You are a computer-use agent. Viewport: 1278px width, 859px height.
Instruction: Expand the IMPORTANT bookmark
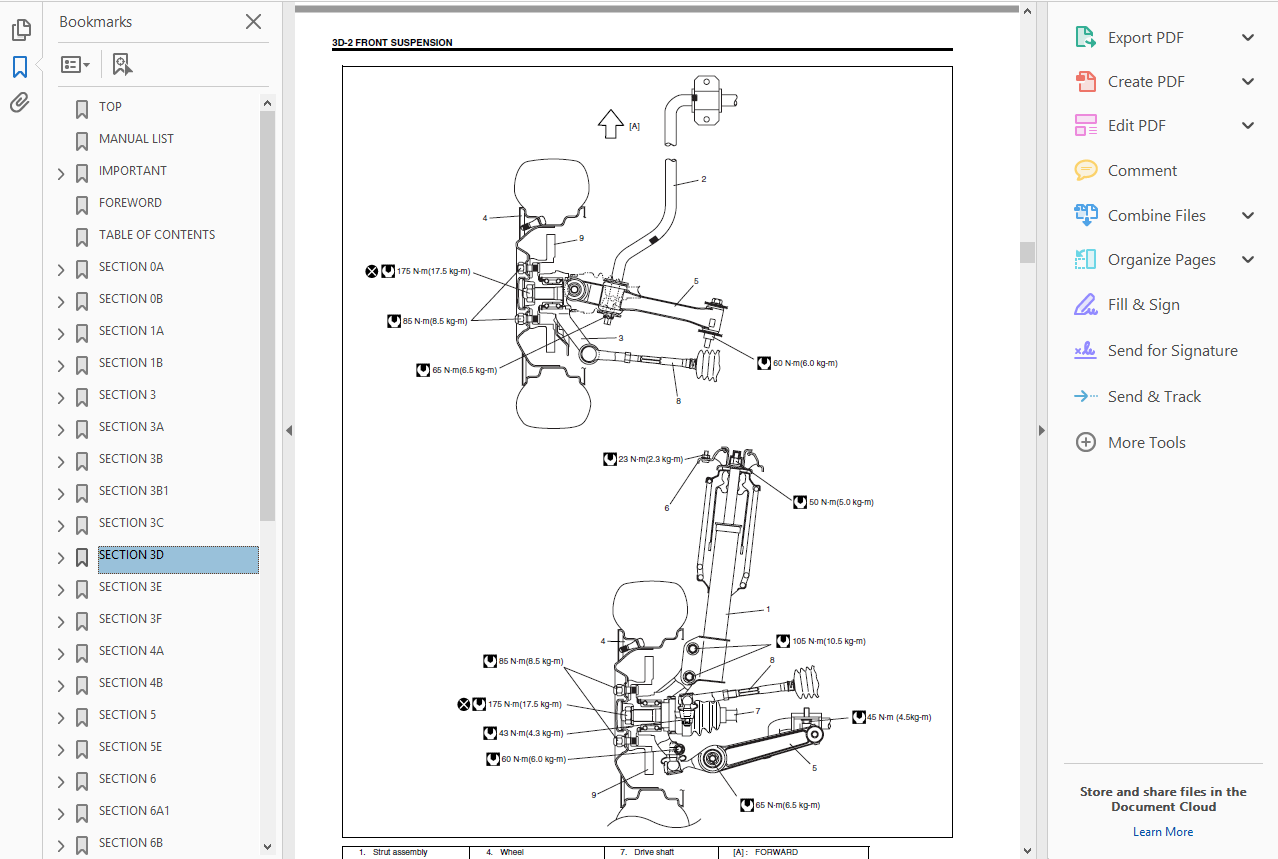point(61,174)
